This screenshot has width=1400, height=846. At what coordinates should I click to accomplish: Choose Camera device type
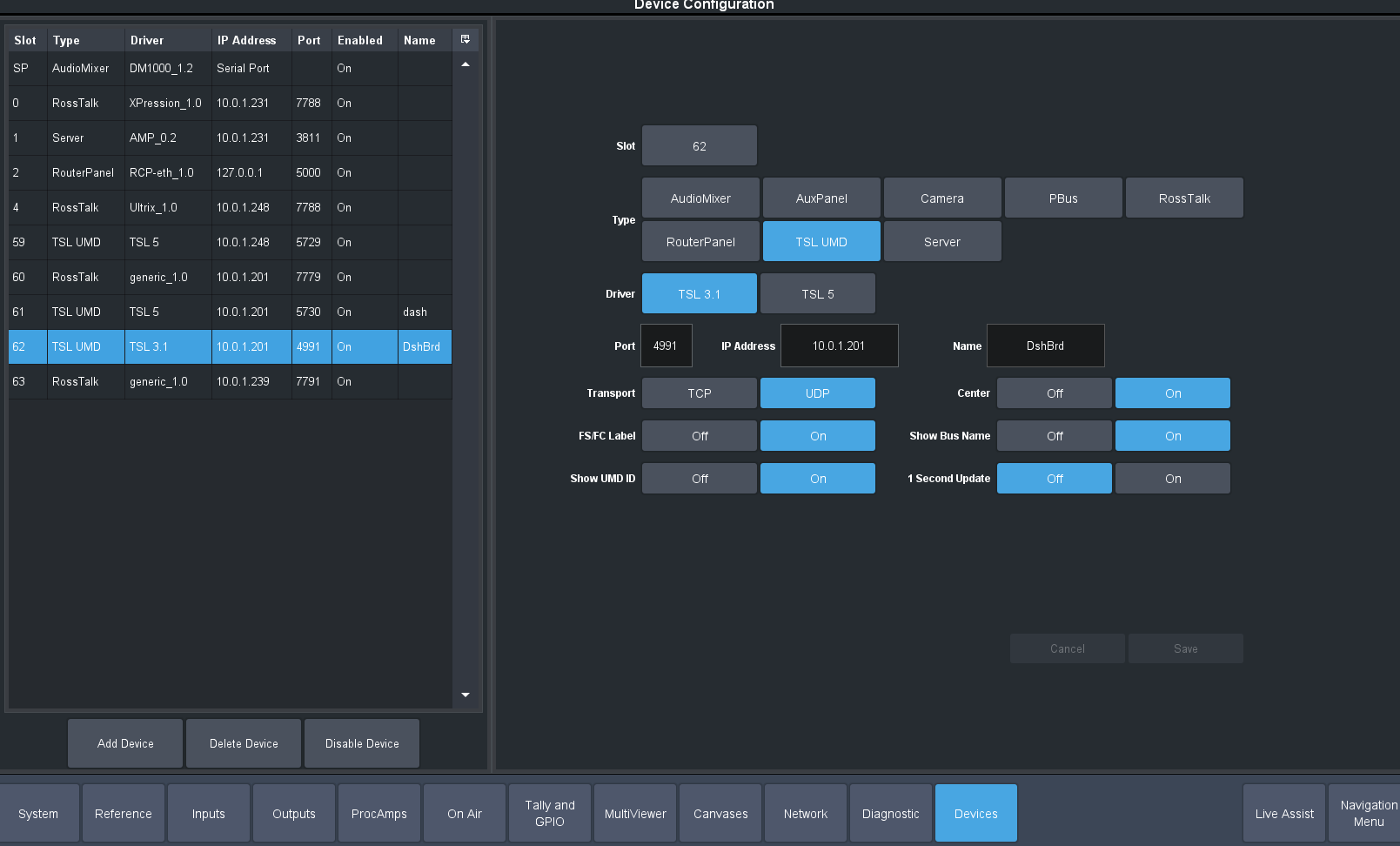(941, 198)
